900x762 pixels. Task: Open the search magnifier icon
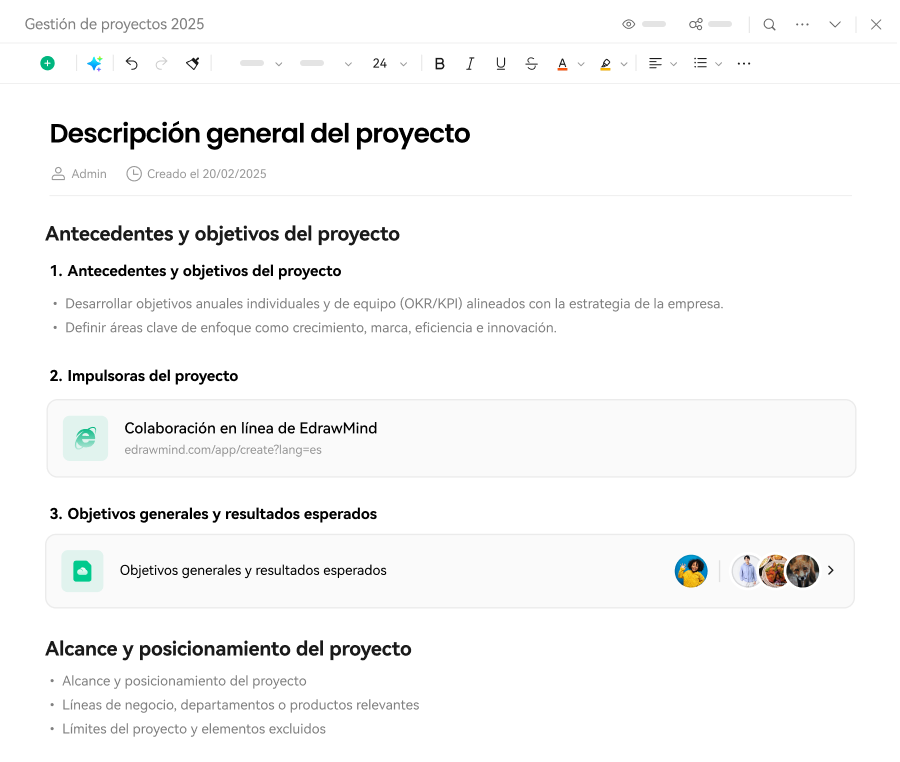[x=769, y=24]
